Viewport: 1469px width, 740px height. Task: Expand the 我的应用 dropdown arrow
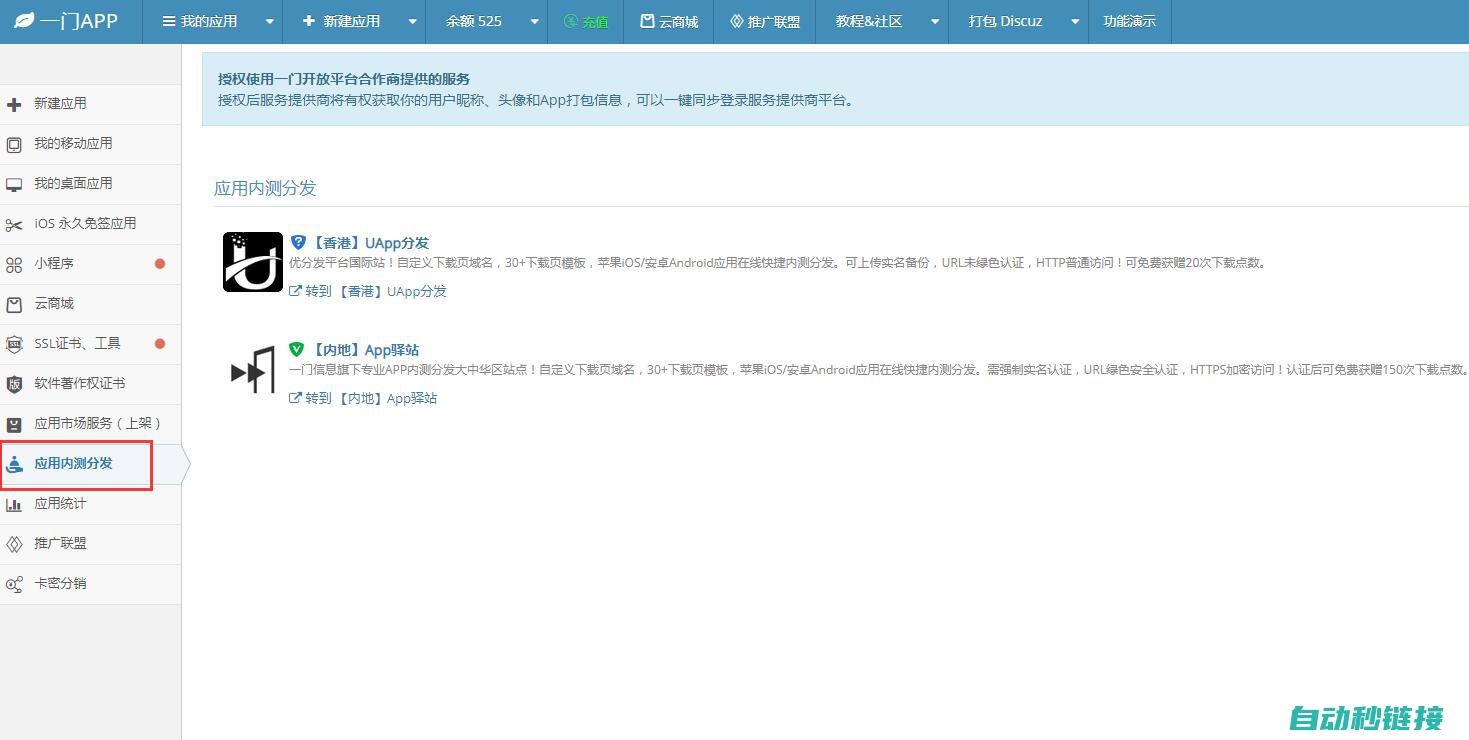click(x=270, y=22)
